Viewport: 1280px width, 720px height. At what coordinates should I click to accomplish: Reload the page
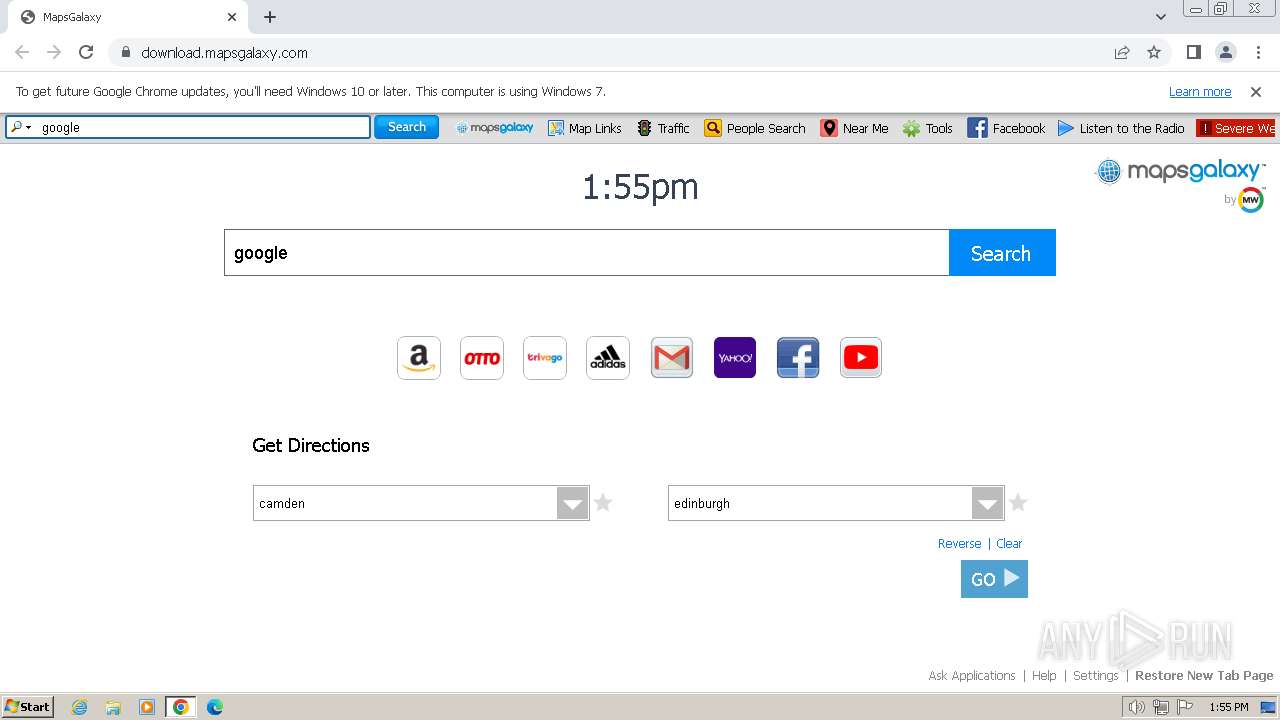pyautogui.click(x=86, y=52)
